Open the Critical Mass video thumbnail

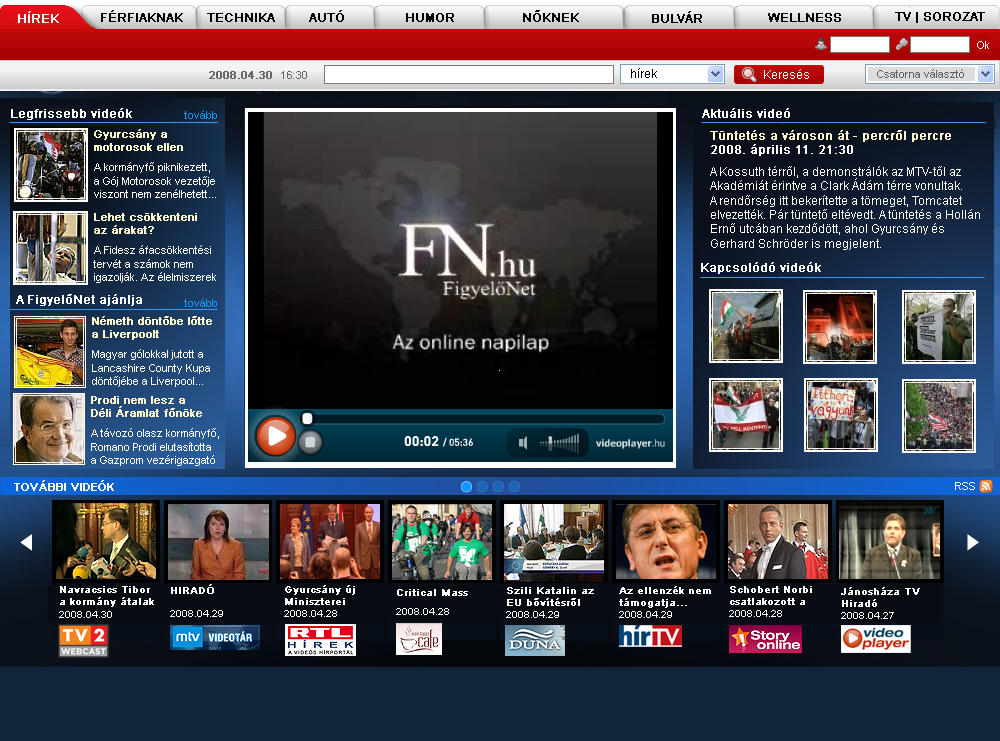(x=442, y=541)
